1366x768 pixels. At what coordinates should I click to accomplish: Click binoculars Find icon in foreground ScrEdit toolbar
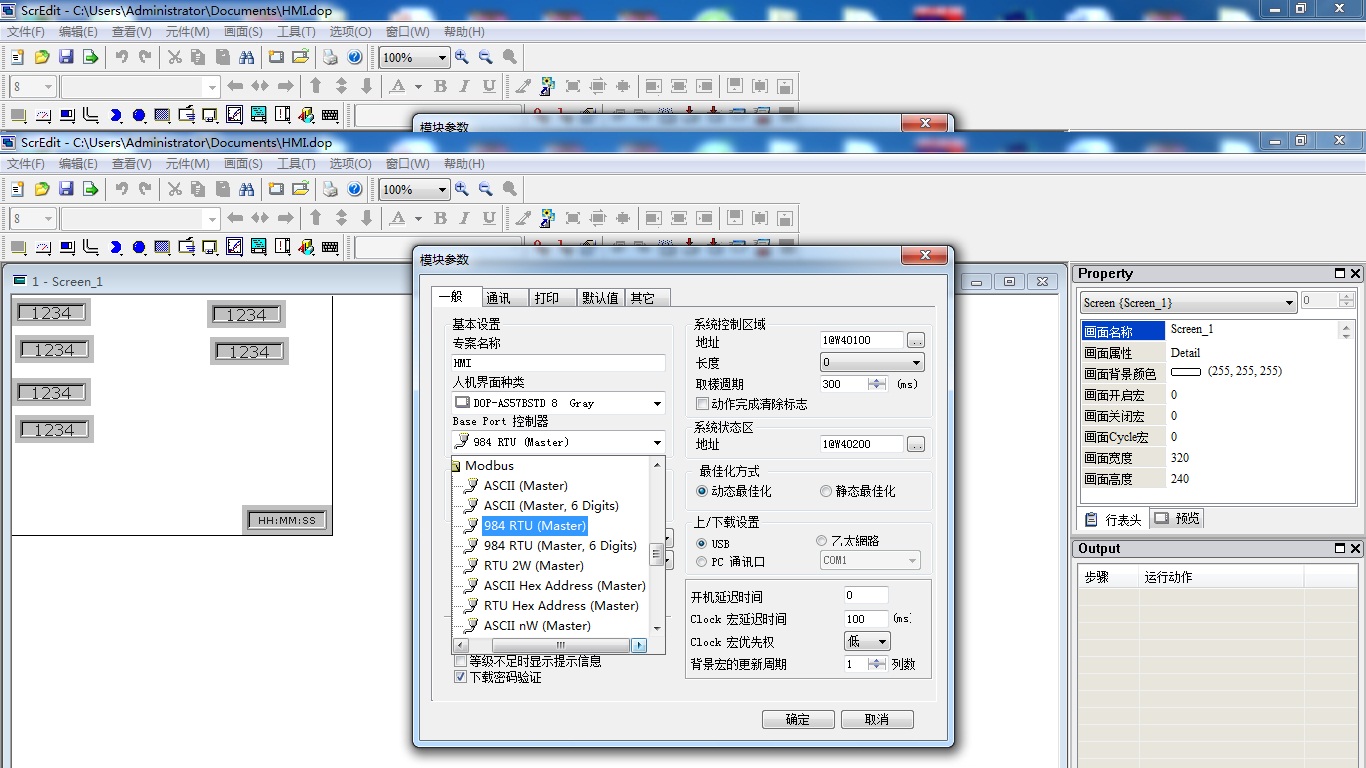[246, 189]
